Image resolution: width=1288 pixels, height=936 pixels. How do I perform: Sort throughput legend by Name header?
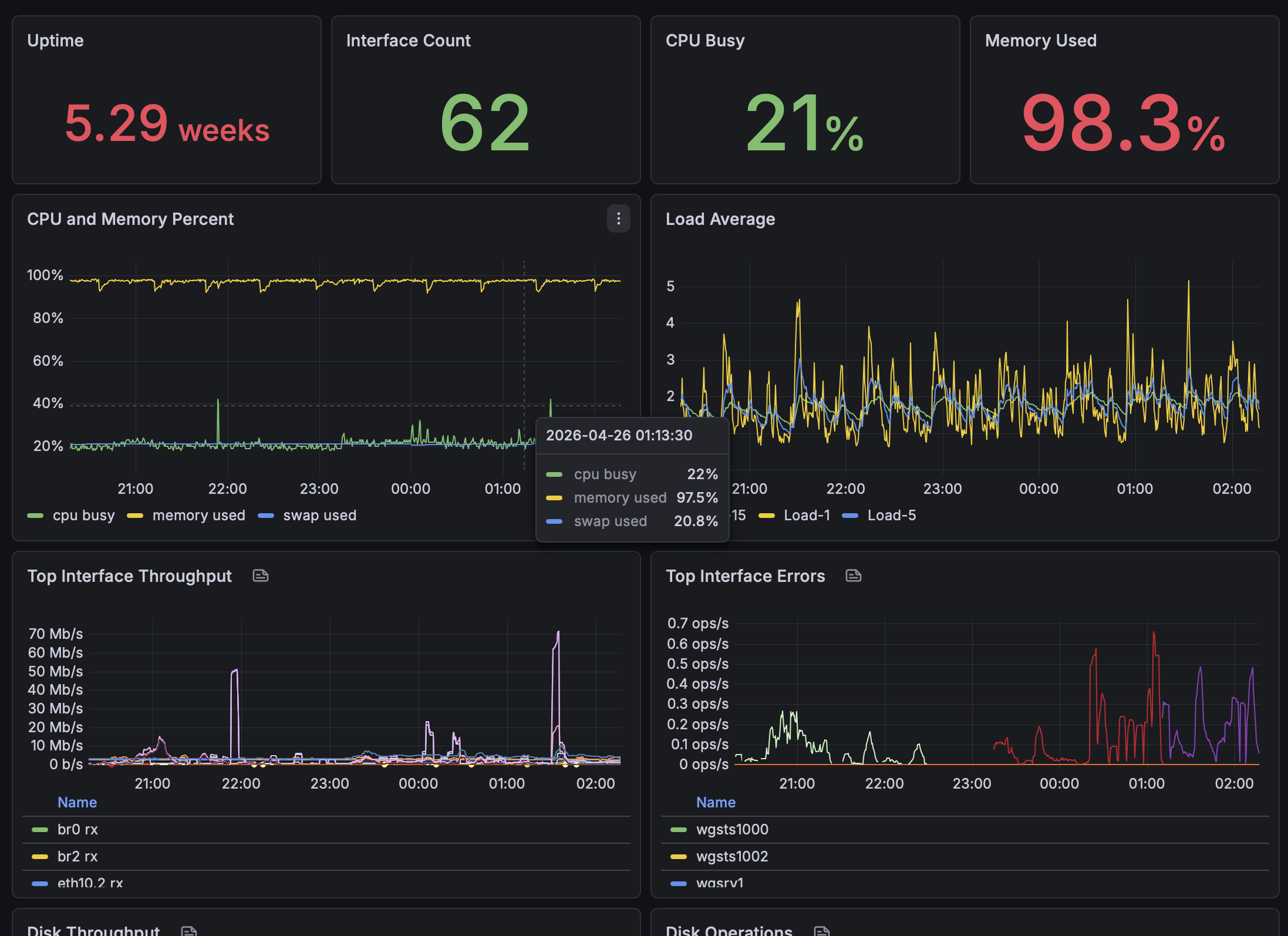(x=77, y=802)
